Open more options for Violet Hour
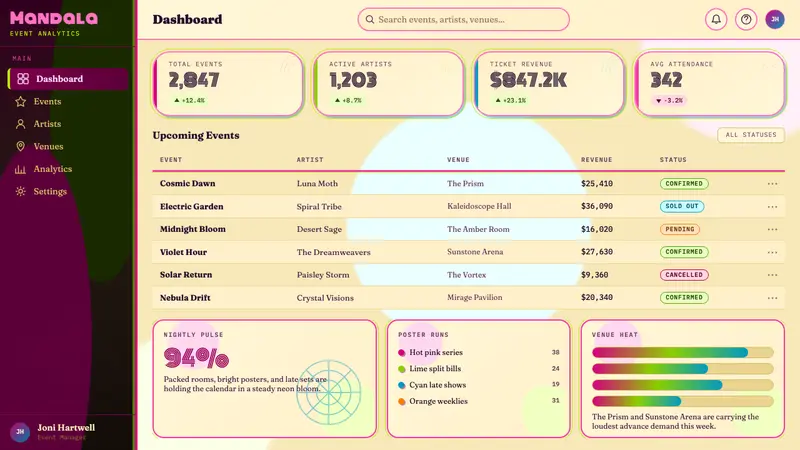This screenshot has height=450, width=800. pyautogui.click(x=772, y=252)
